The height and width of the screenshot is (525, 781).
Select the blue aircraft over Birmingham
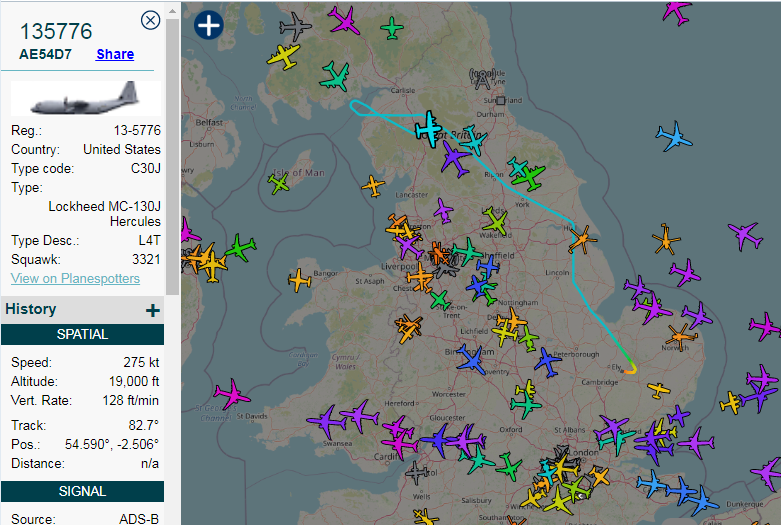point(471,359)
